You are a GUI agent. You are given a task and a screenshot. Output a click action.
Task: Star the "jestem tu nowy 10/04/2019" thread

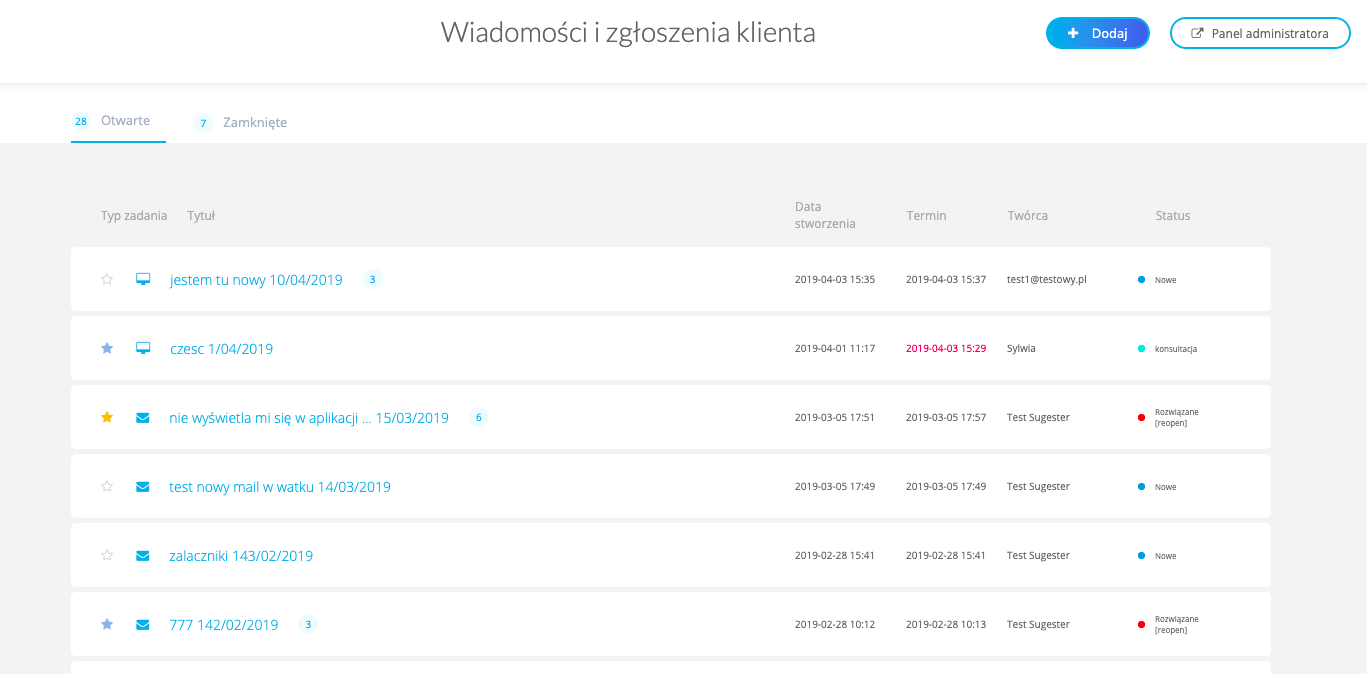[x=107, y=279]
